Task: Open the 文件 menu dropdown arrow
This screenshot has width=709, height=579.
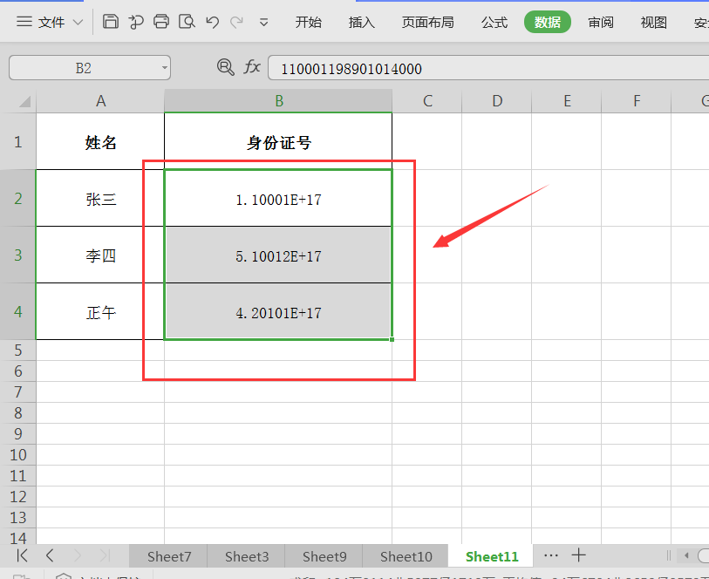Action: click(78, 22)
